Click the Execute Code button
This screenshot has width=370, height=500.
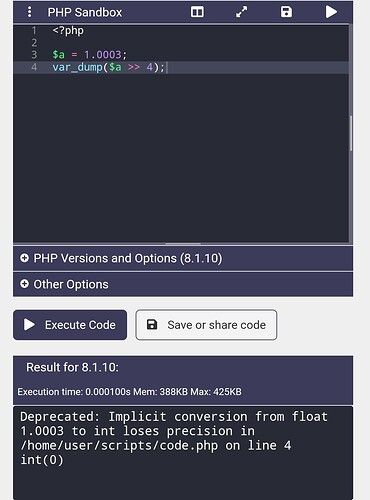click(70, 325)
